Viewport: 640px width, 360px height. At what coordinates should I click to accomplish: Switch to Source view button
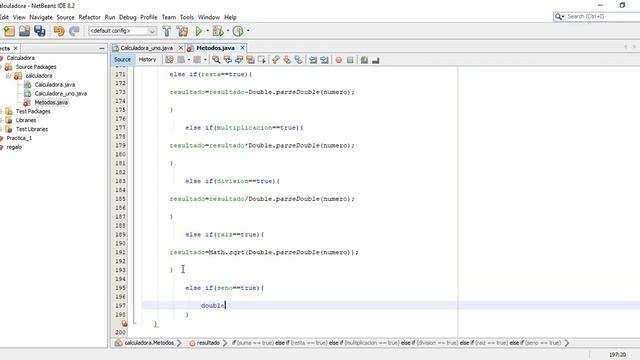point(122,60)
